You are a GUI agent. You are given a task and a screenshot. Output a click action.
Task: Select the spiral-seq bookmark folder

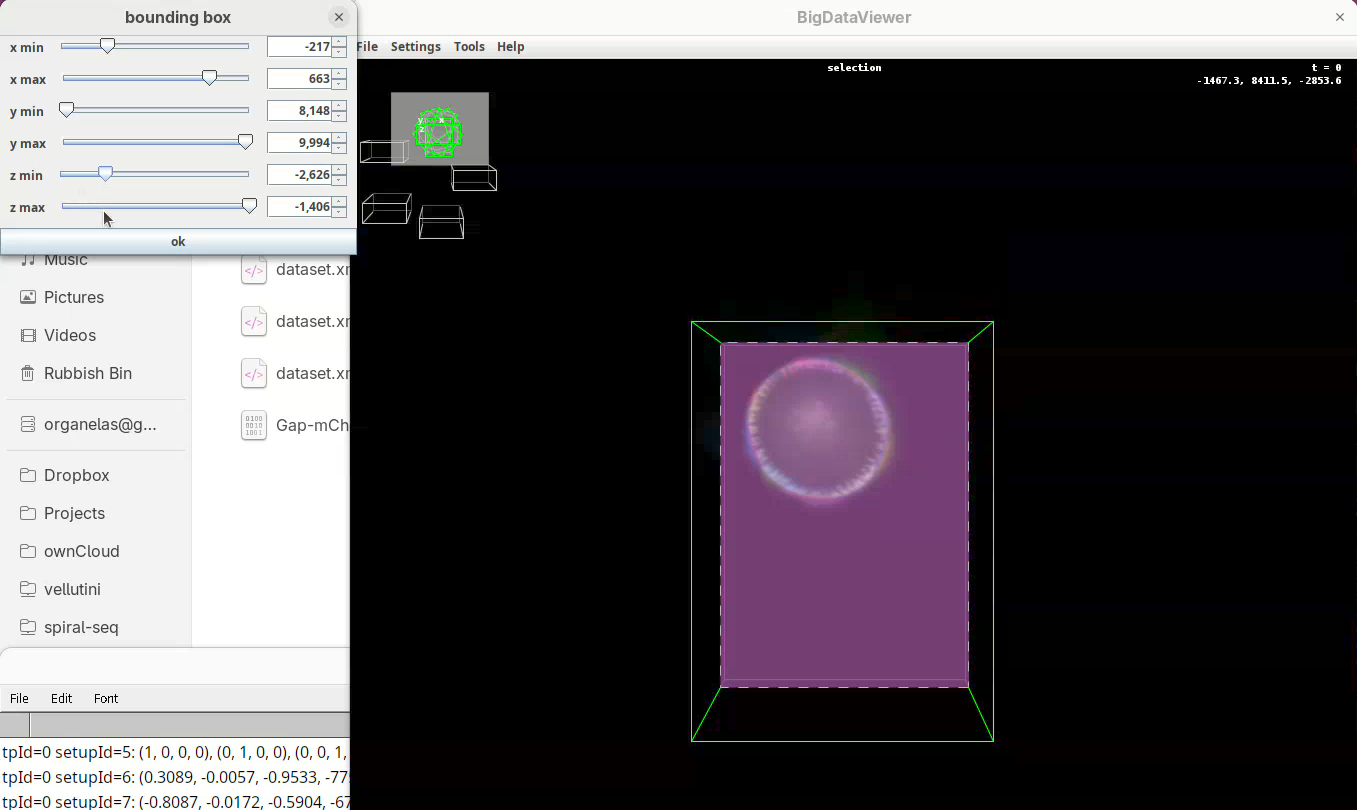[x=80, y=627]
